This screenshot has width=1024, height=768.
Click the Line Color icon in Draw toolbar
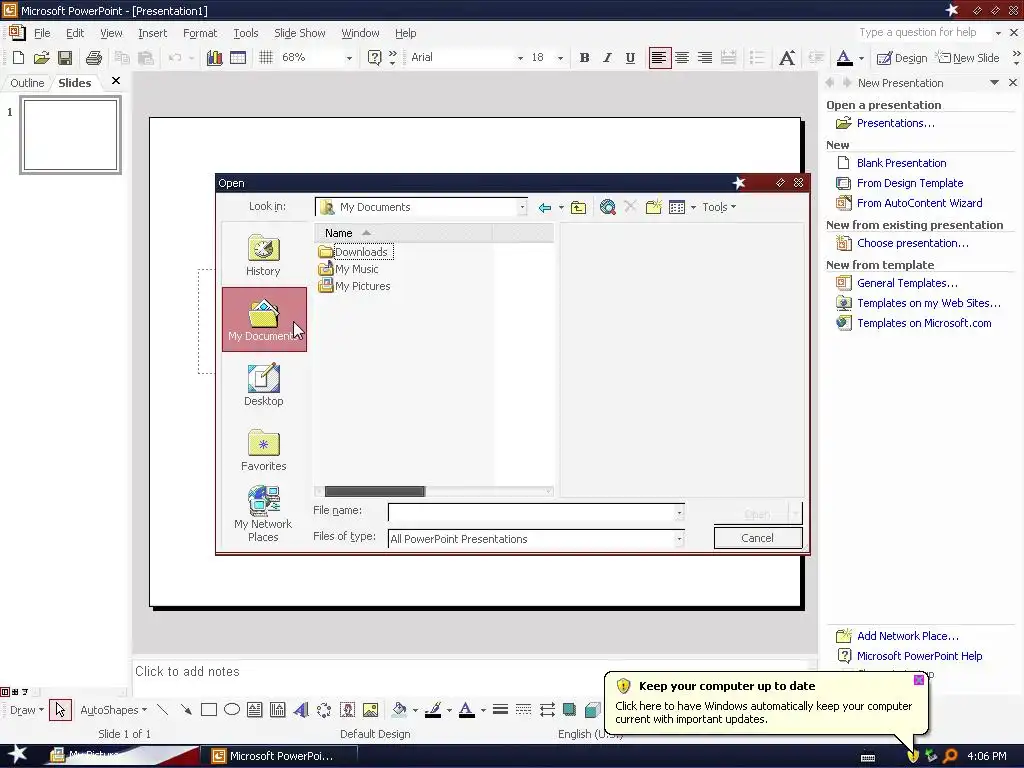point(433,710)
